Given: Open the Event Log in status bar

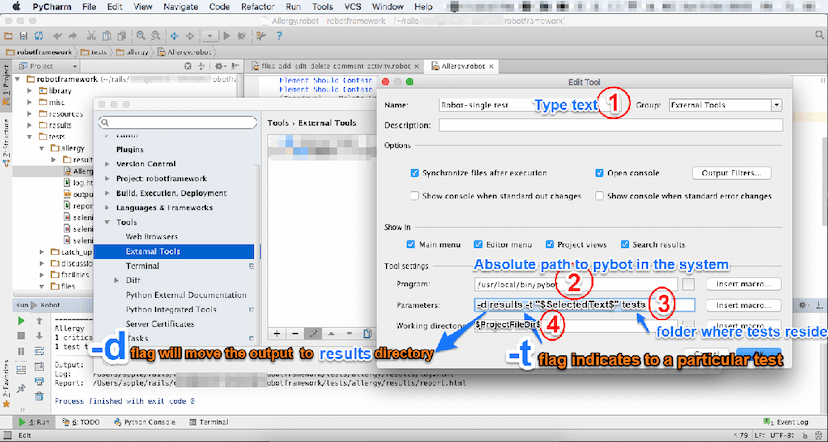Looking at the screenshot, I should coord(787,422).
